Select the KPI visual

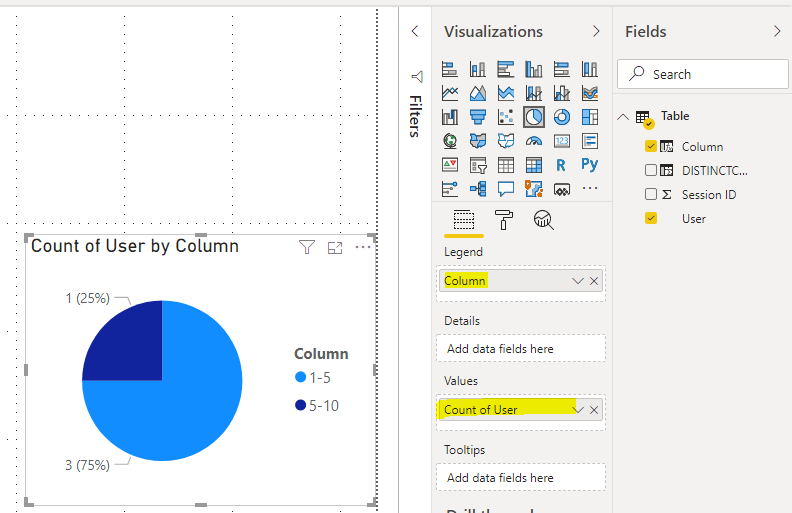coord(450,165)
